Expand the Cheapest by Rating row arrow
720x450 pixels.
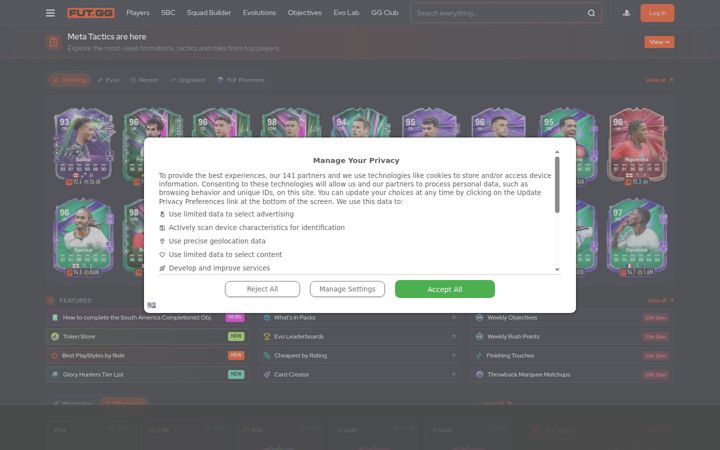tap(454, 355)
